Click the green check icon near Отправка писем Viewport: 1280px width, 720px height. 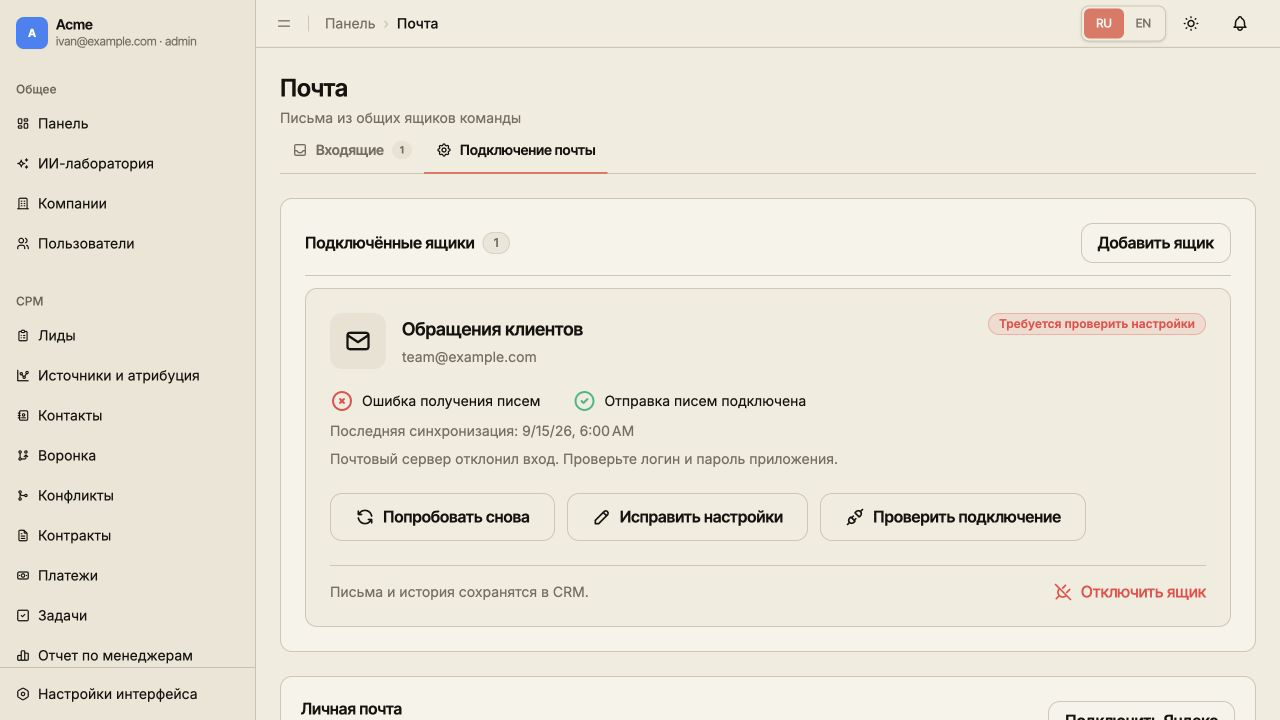[x=584, y=401]
